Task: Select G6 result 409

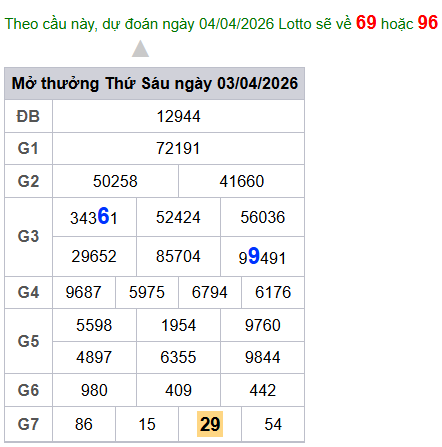Action: [x=178, y=390]
